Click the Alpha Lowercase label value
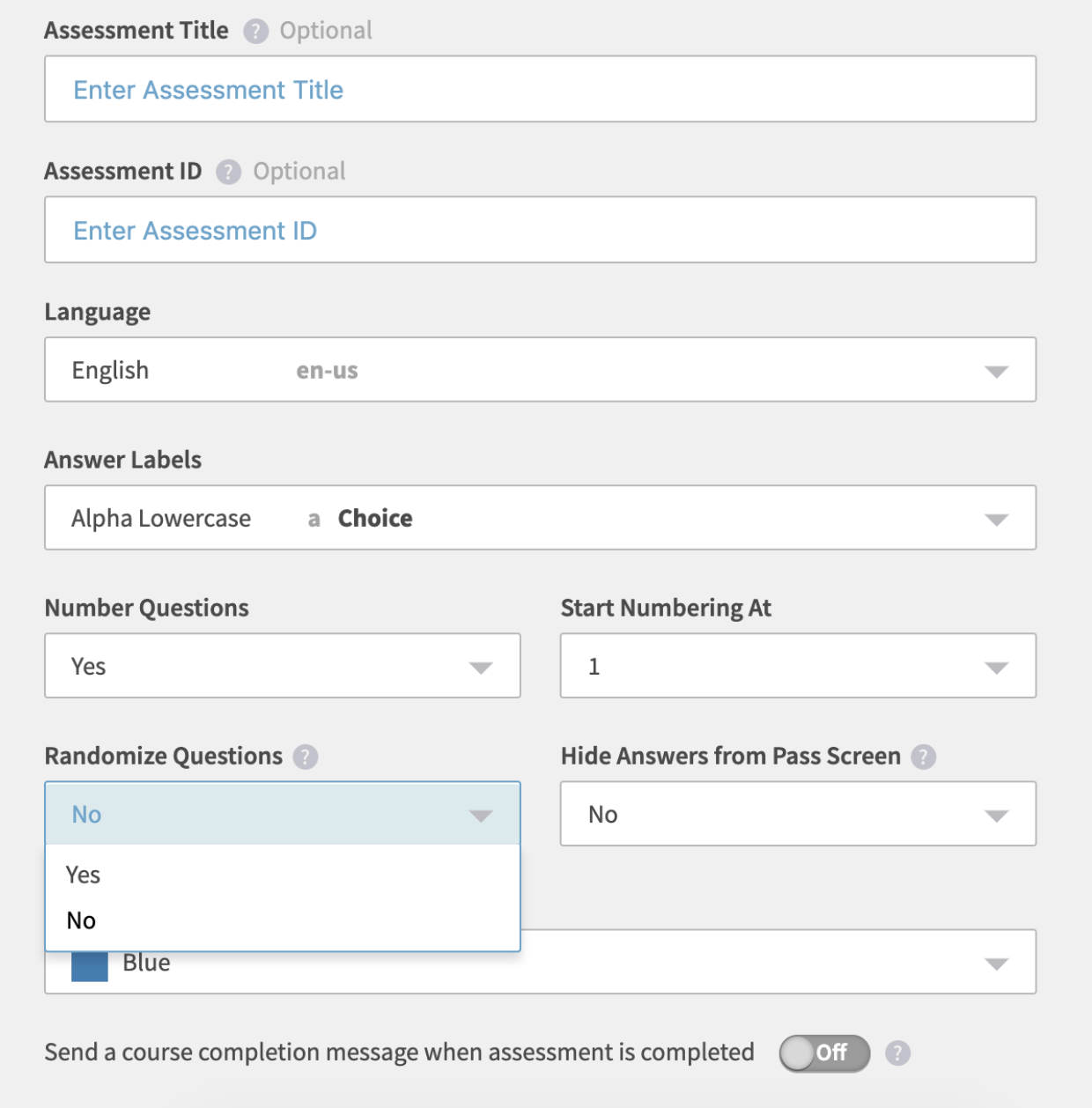 point(161,519)
